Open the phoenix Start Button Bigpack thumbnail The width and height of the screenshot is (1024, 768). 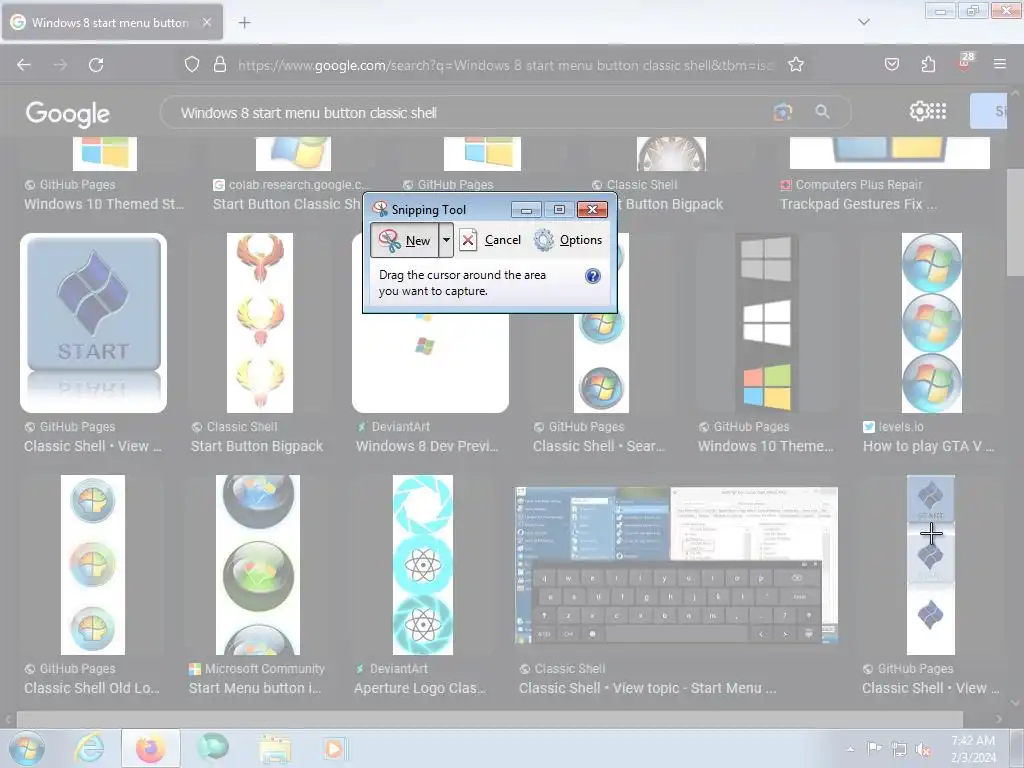(x=259, y=323)
